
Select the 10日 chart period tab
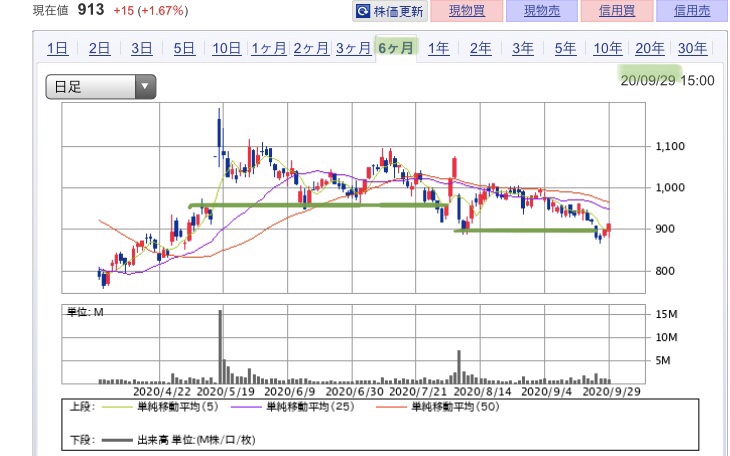227,48
